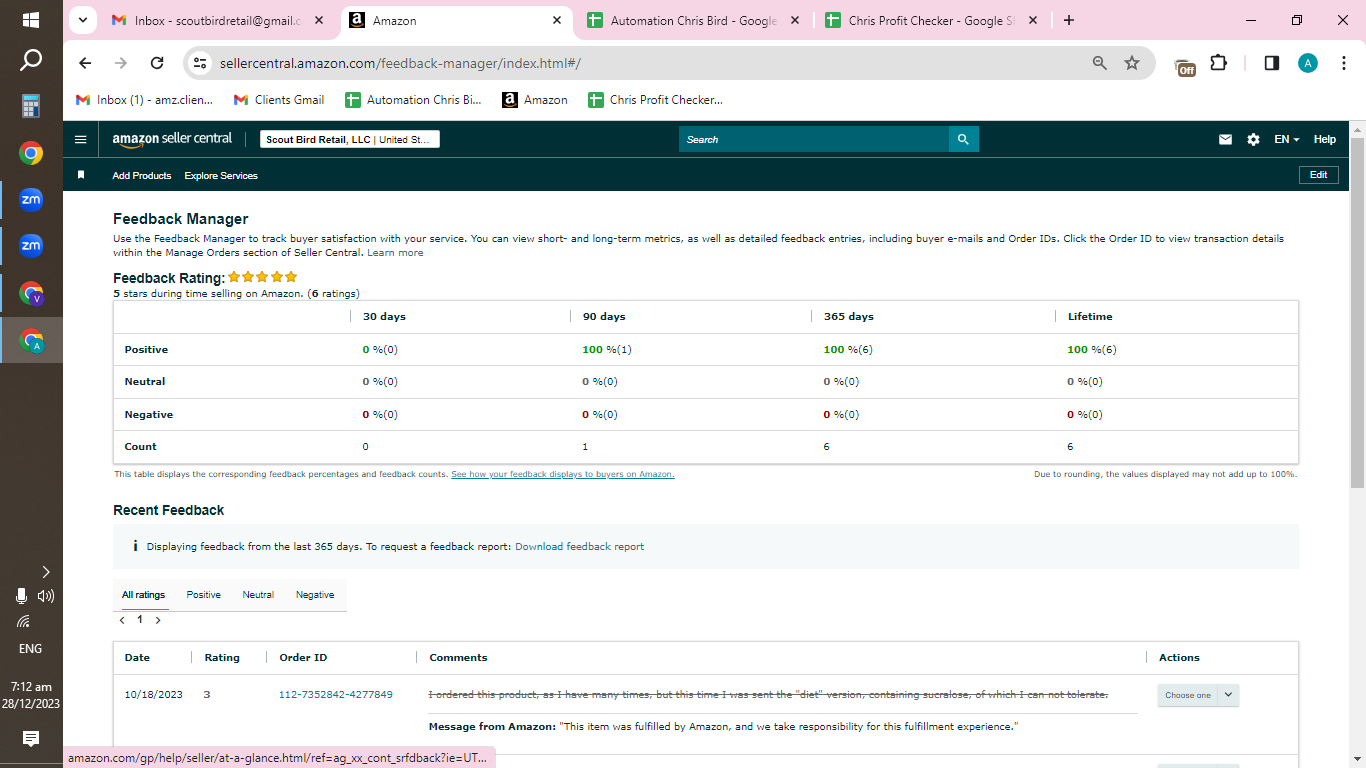Click the page zoom magnifier in address bar
The width and height of the screenshot is (1366, 768).
(x=1100, y=63)
